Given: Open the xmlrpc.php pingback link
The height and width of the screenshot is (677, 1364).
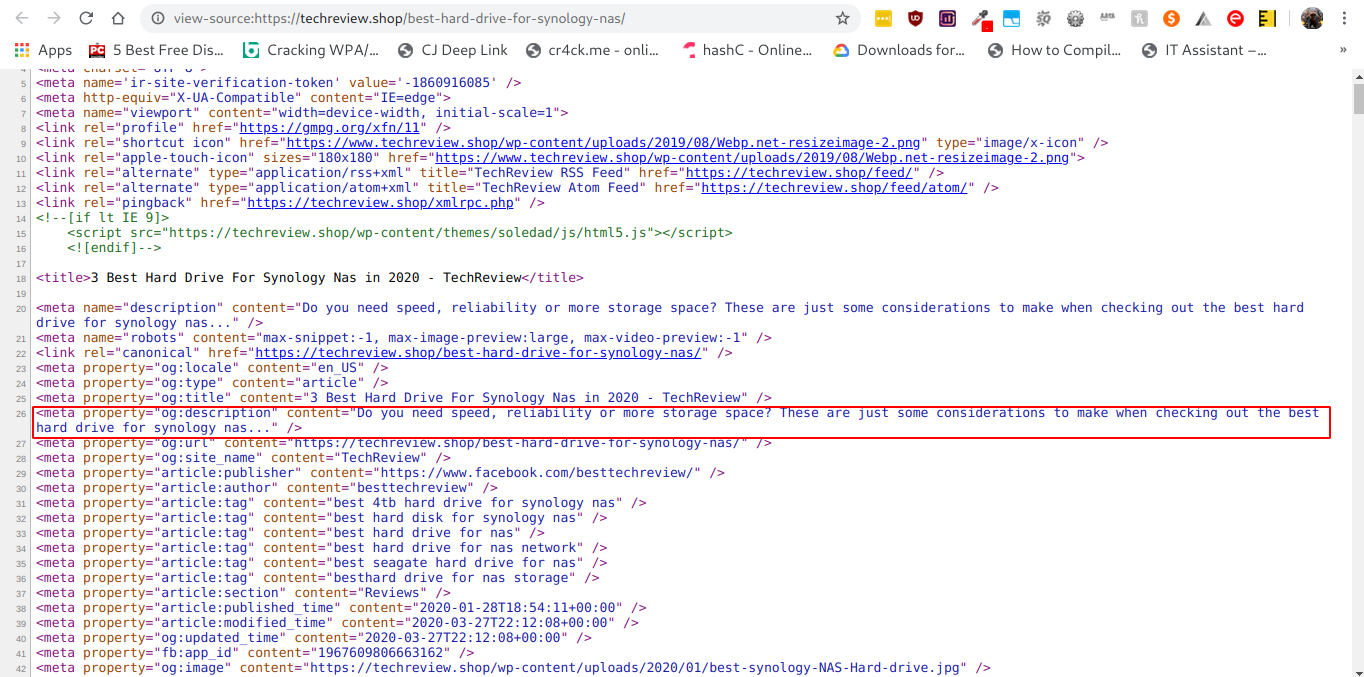Looking at the screenshot, I should (381, 202).
